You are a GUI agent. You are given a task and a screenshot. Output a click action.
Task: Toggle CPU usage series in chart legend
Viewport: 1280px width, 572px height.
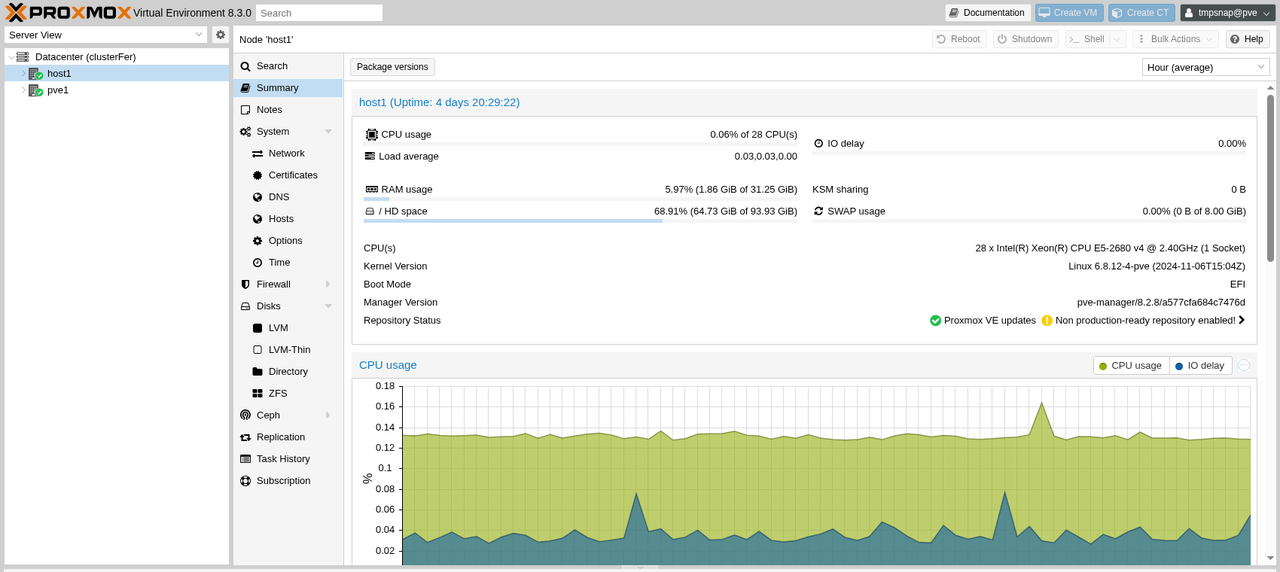click(x=1131, y=366)
